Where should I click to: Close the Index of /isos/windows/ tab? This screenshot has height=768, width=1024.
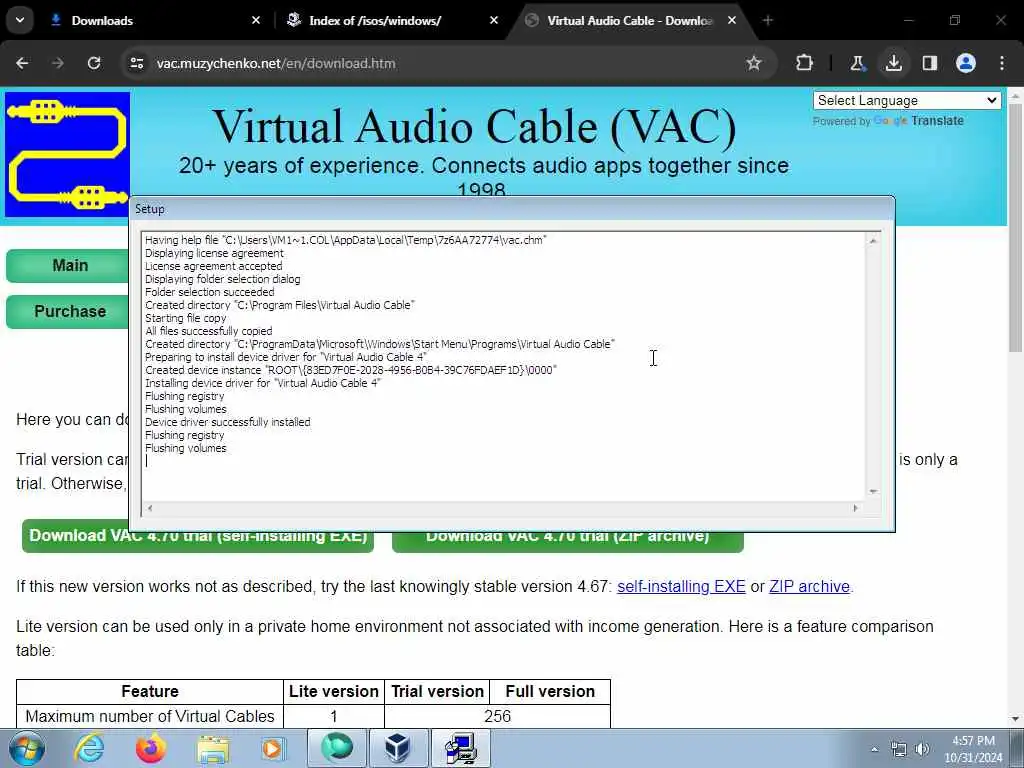(x=494, y=20)
